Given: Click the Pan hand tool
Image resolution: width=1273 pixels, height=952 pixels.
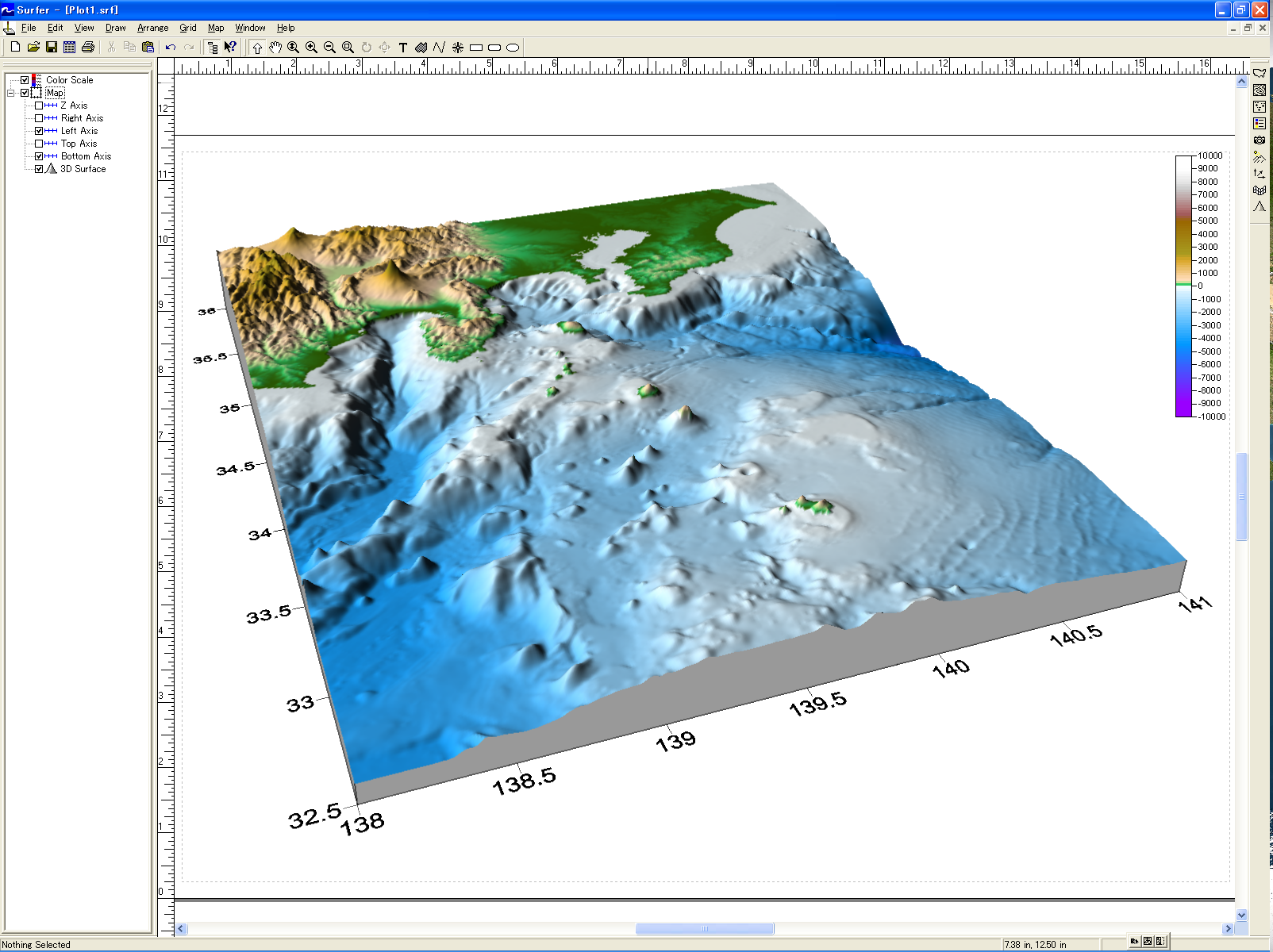Looking at the screenshot, I should [275, 48].
